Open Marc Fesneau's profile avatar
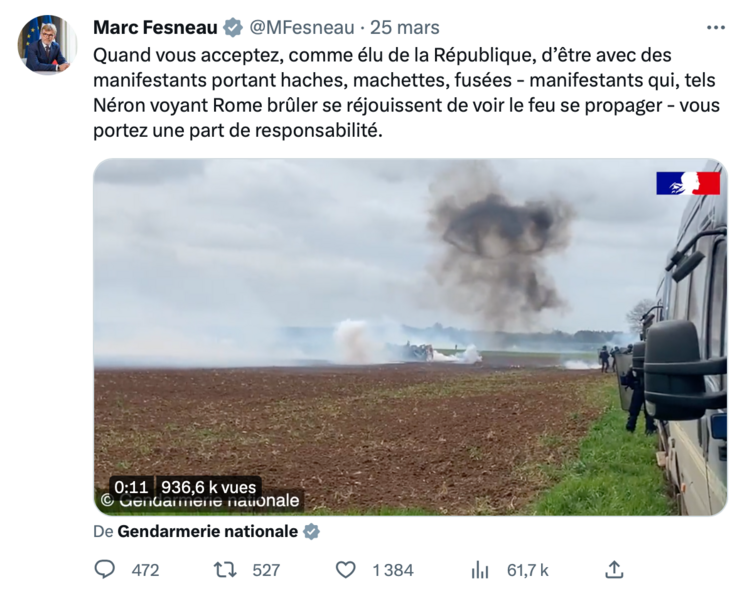 (x=46, y=44)
